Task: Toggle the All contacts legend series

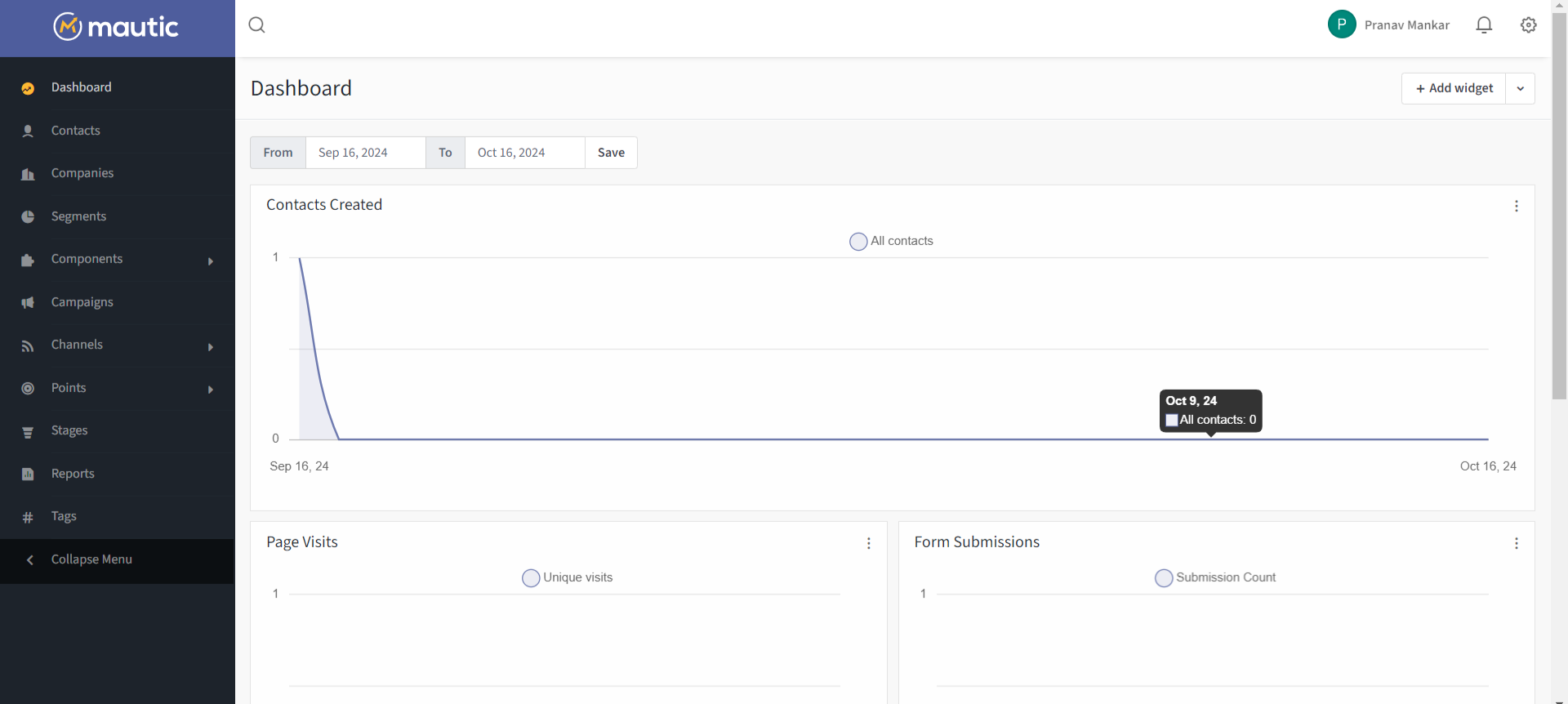Action: coord(858,242)
